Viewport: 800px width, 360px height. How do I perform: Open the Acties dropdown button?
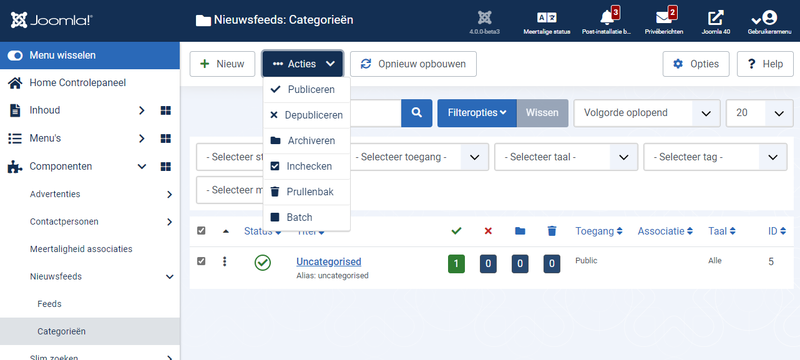point(303,64)
